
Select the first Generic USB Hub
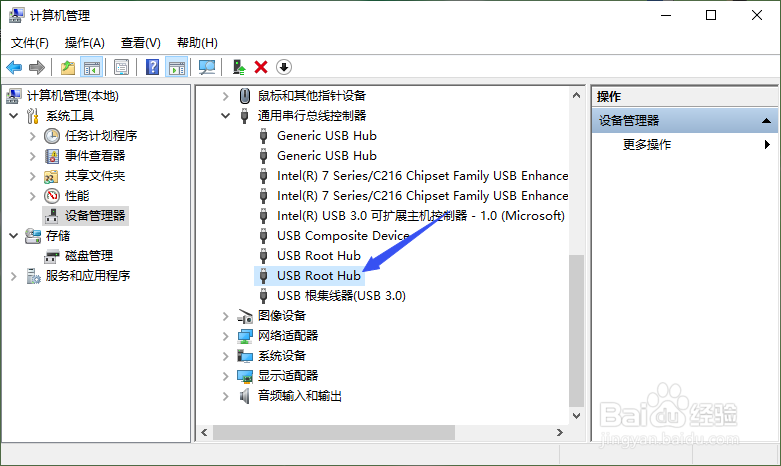click(327, 136)
